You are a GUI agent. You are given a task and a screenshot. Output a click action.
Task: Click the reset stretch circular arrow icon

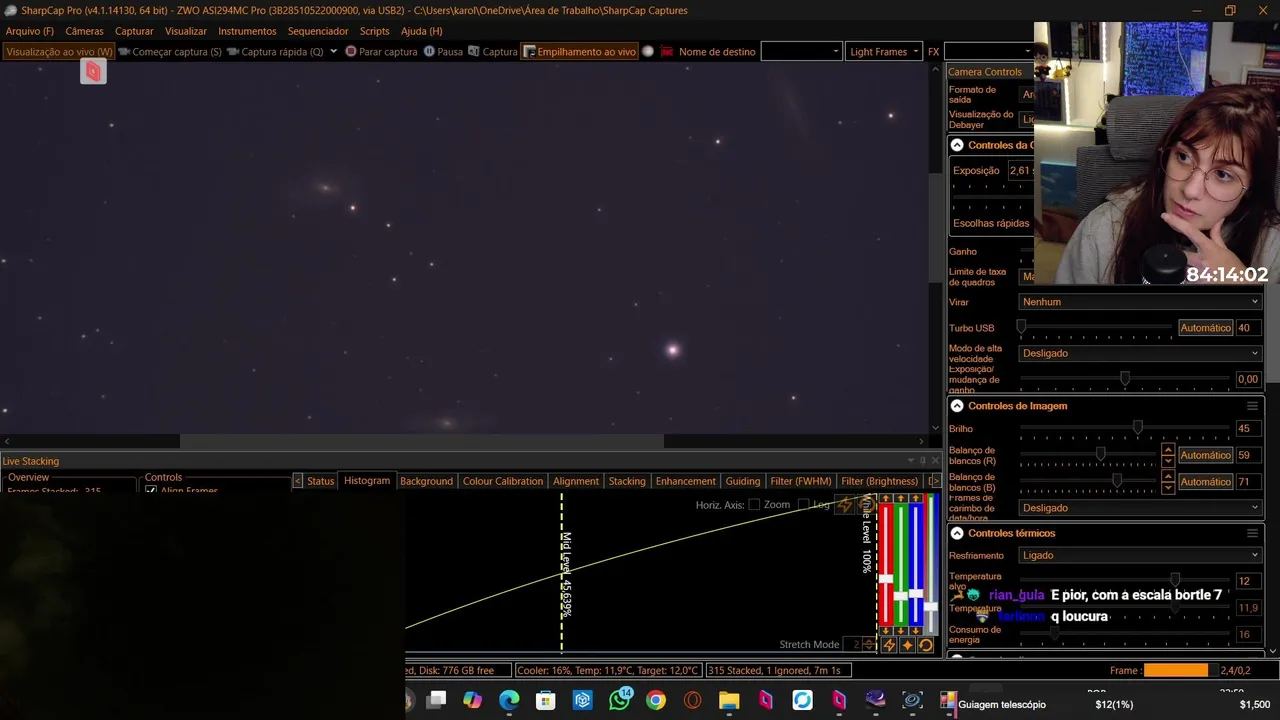pos(926,645)
